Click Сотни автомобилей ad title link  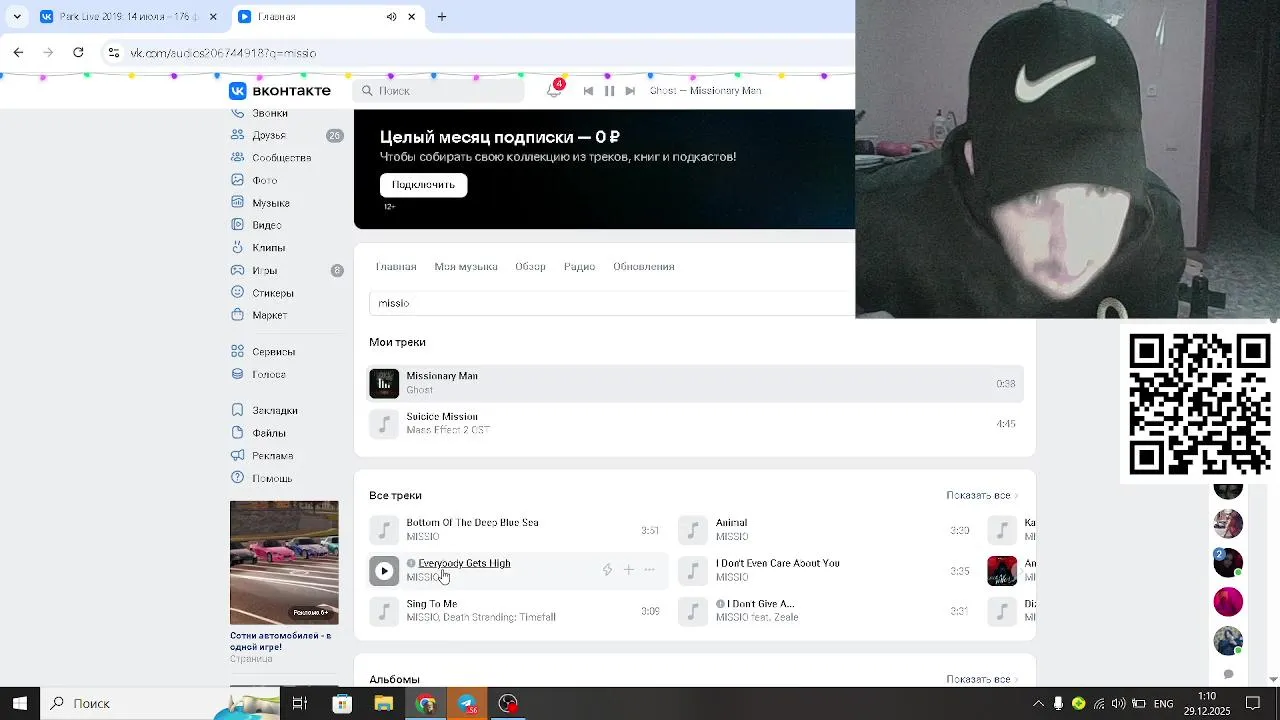pos(280,641)
